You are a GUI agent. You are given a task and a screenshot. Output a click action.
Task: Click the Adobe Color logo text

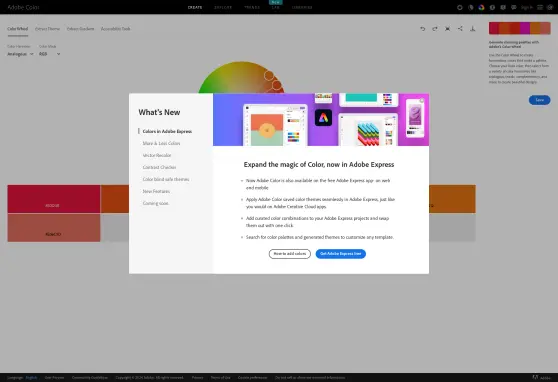(x=23, y=7)
